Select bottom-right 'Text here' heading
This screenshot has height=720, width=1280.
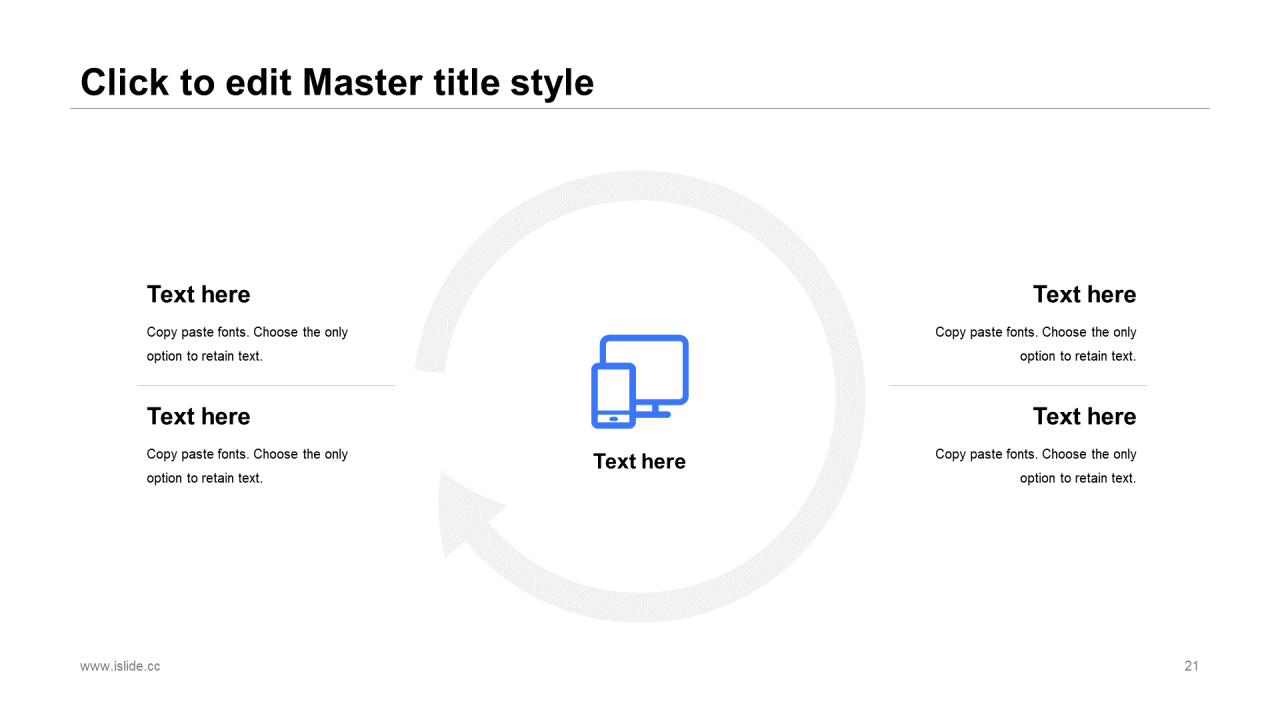pyautogui.click(x=1084, y=416)
